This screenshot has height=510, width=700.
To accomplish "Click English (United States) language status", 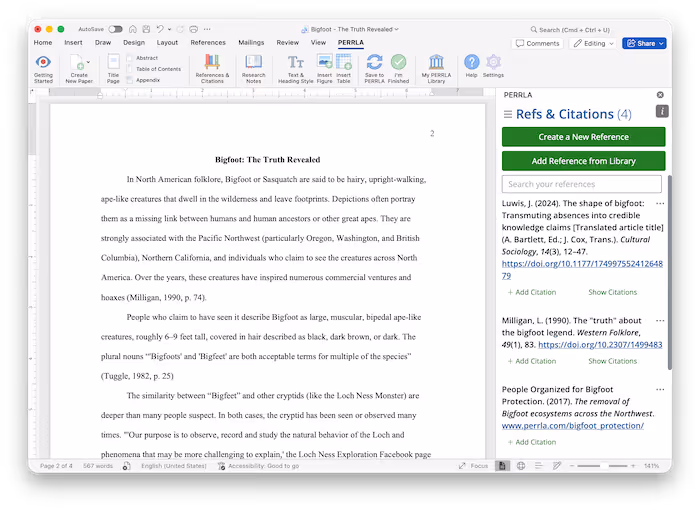I will coord(174,466).
